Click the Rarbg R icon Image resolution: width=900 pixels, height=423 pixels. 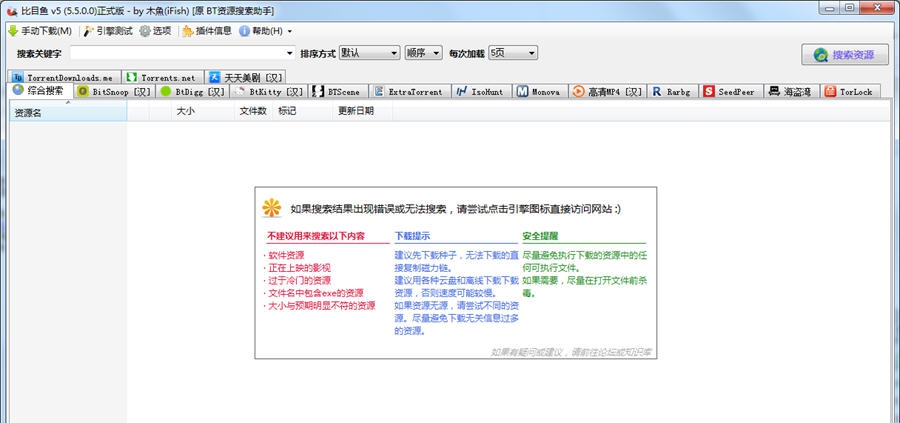click(x=657, y=91)
